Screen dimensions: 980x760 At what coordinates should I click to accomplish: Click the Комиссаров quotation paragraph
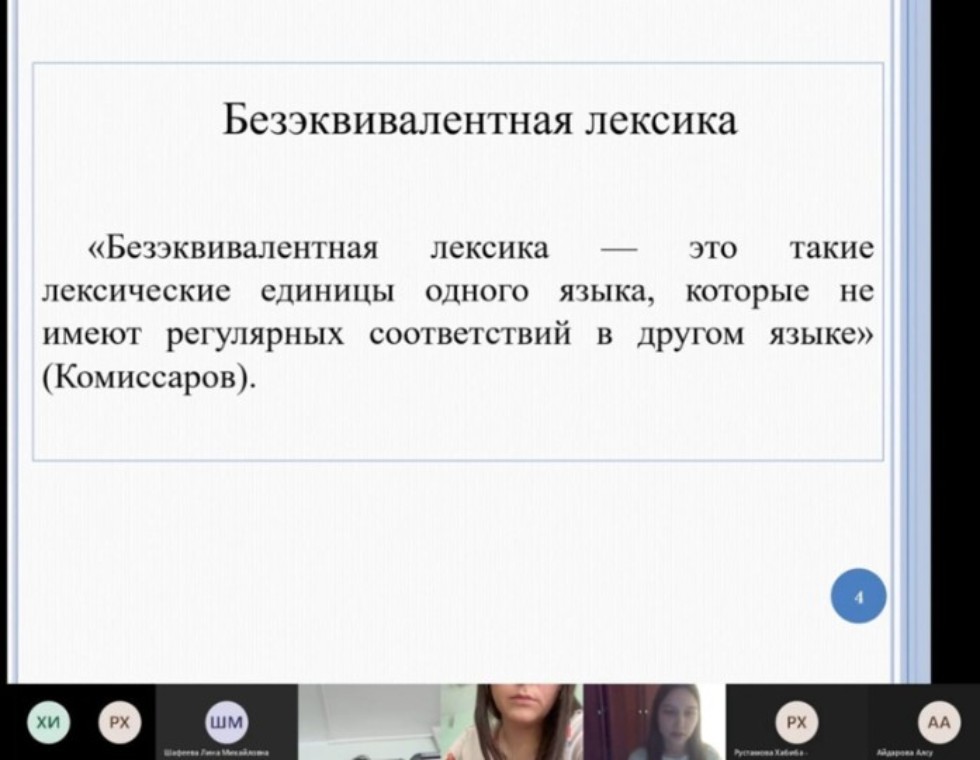pos(455,310)
